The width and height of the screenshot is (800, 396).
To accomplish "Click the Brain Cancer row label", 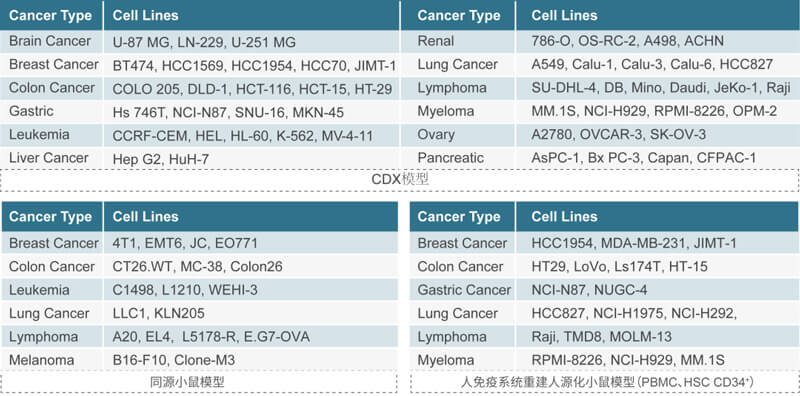I will point(50,41).
